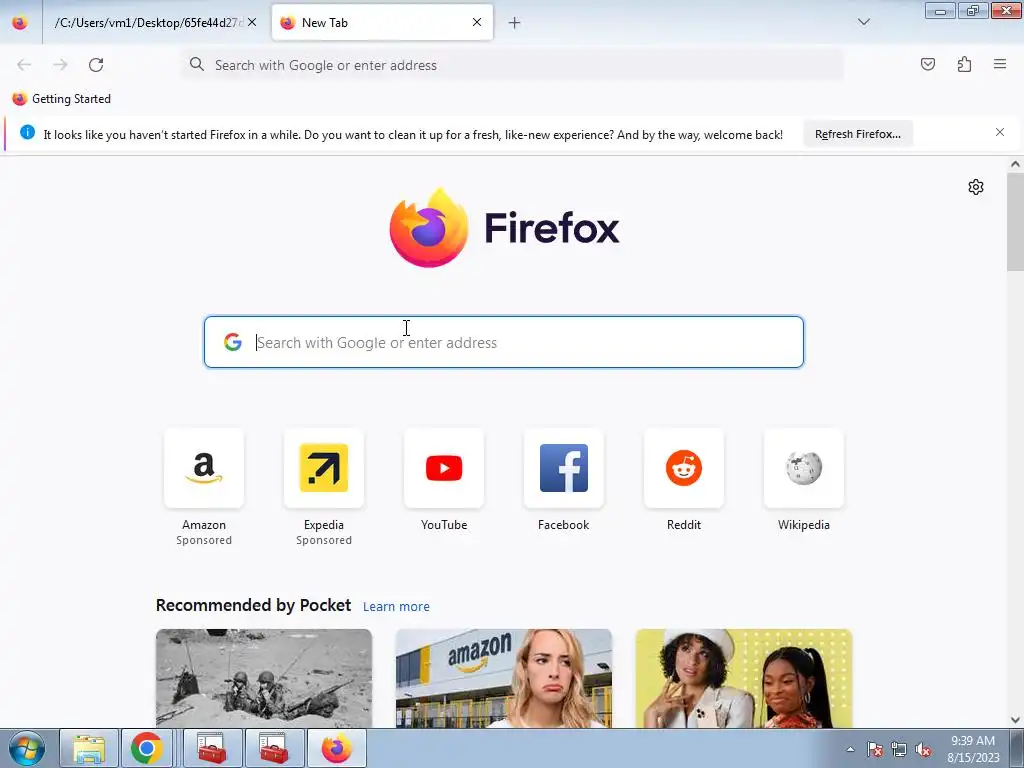Open Save to Pocket icon in toolbar
The height and width of the screenshot is (768, 1024).
[x=927, y=64]
